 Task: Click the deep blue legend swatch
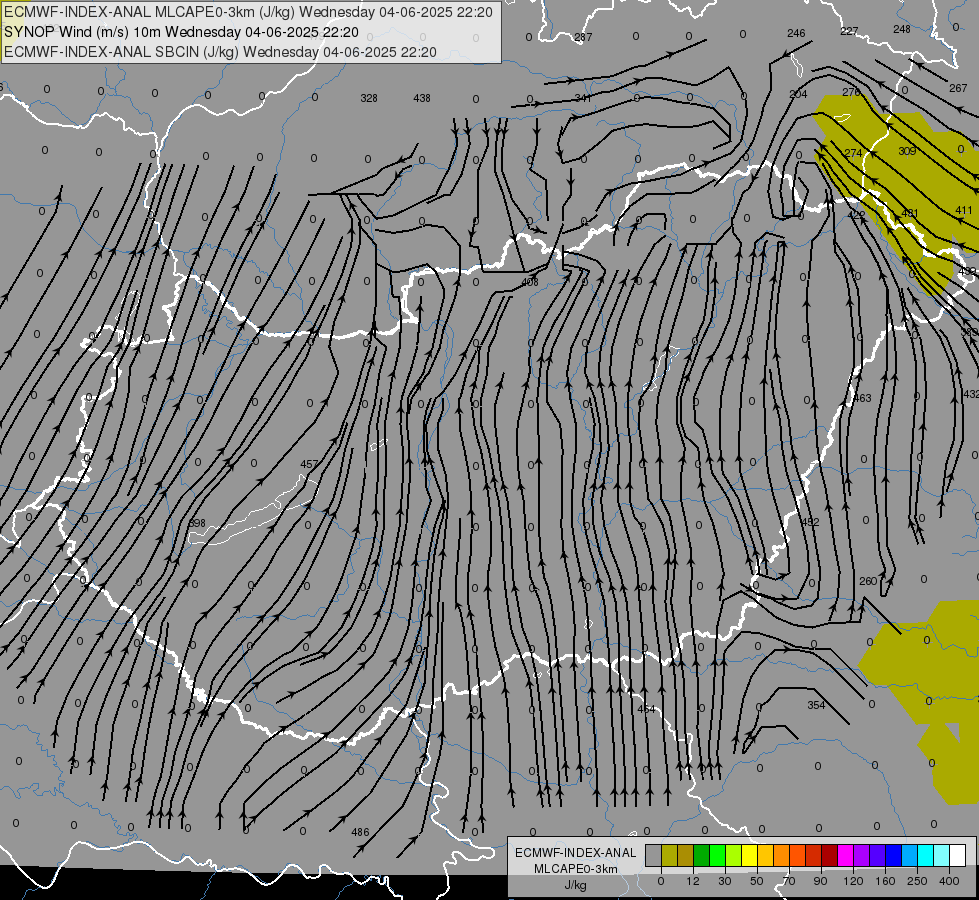[893, 855]
